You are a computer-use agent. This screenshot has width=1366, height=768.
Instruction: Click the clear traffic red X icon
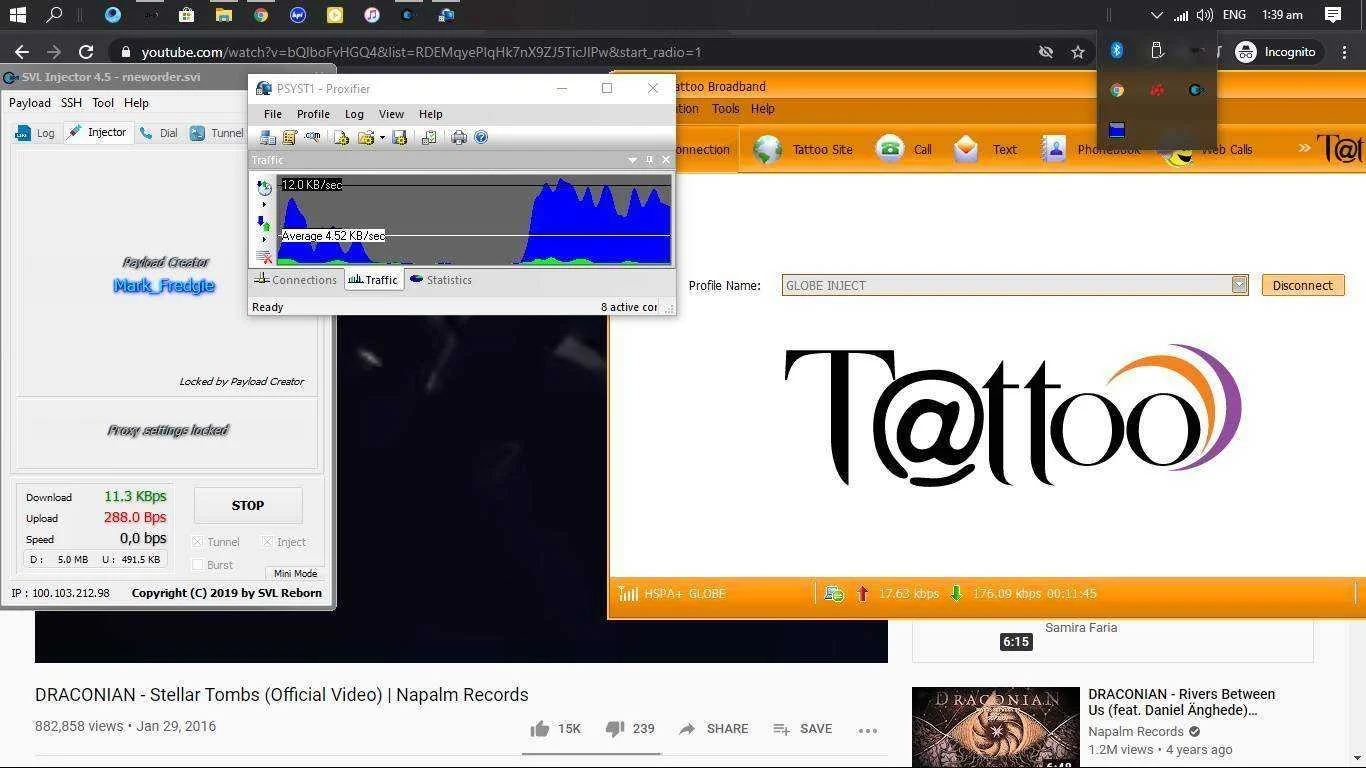264,257
